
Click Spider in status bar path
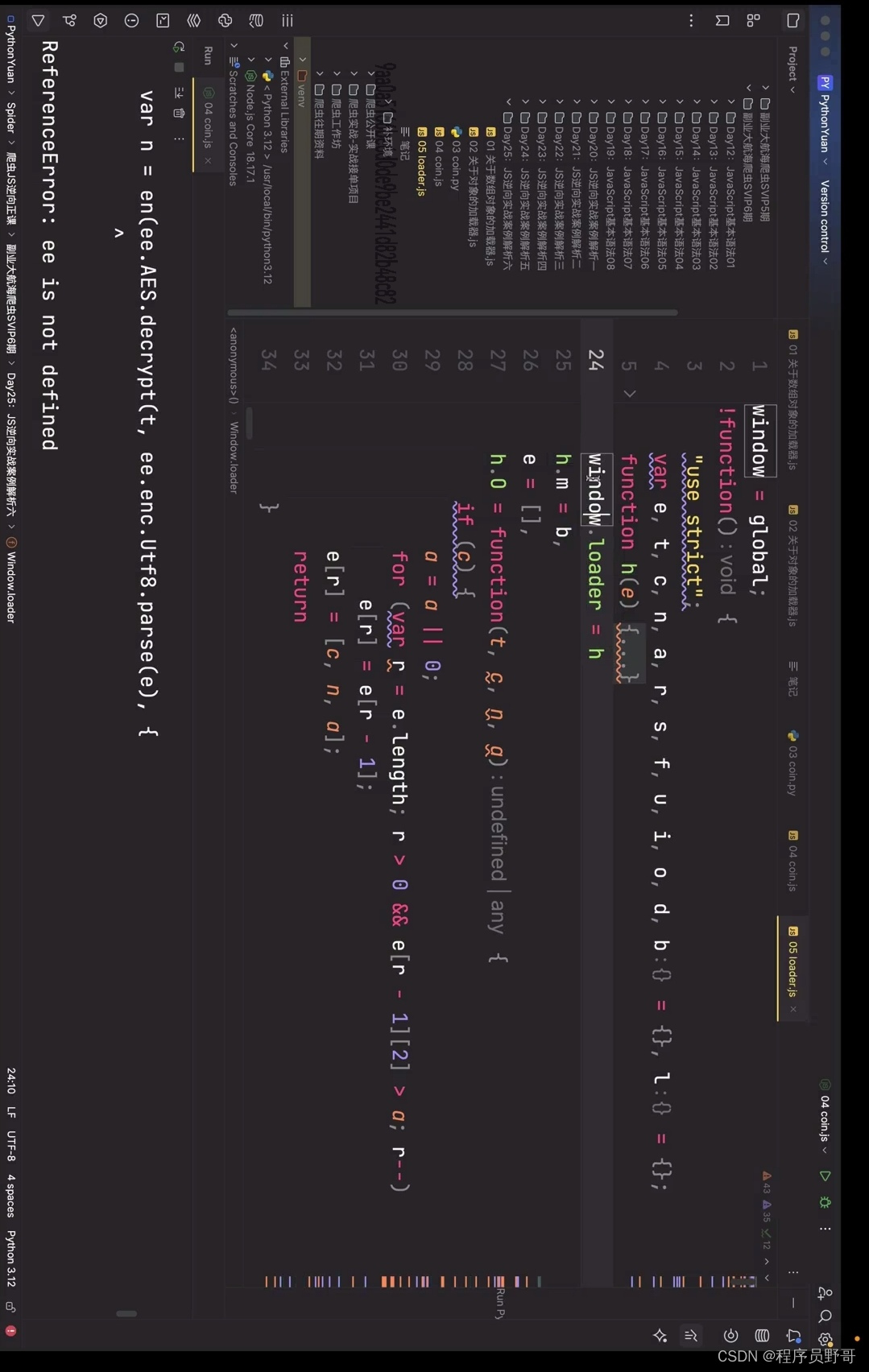[x=10, y=117]
